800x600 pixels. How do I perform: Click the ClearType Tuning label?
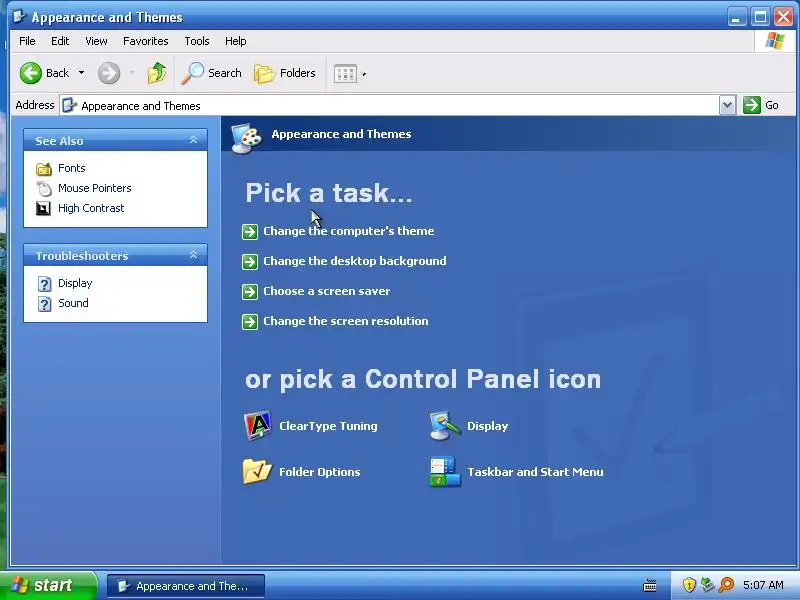point(328,426)
